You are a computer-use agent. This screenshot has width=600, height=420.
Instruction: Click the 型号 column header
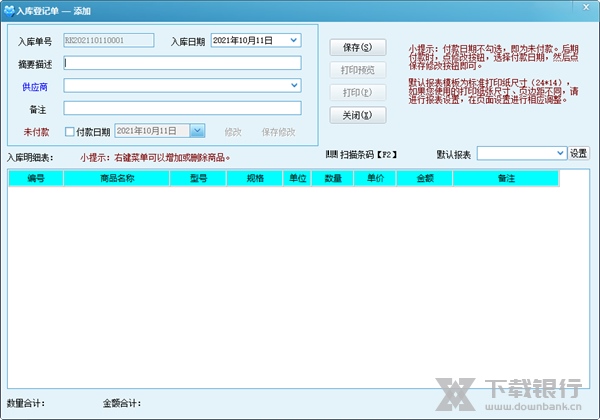coord(198,178)
